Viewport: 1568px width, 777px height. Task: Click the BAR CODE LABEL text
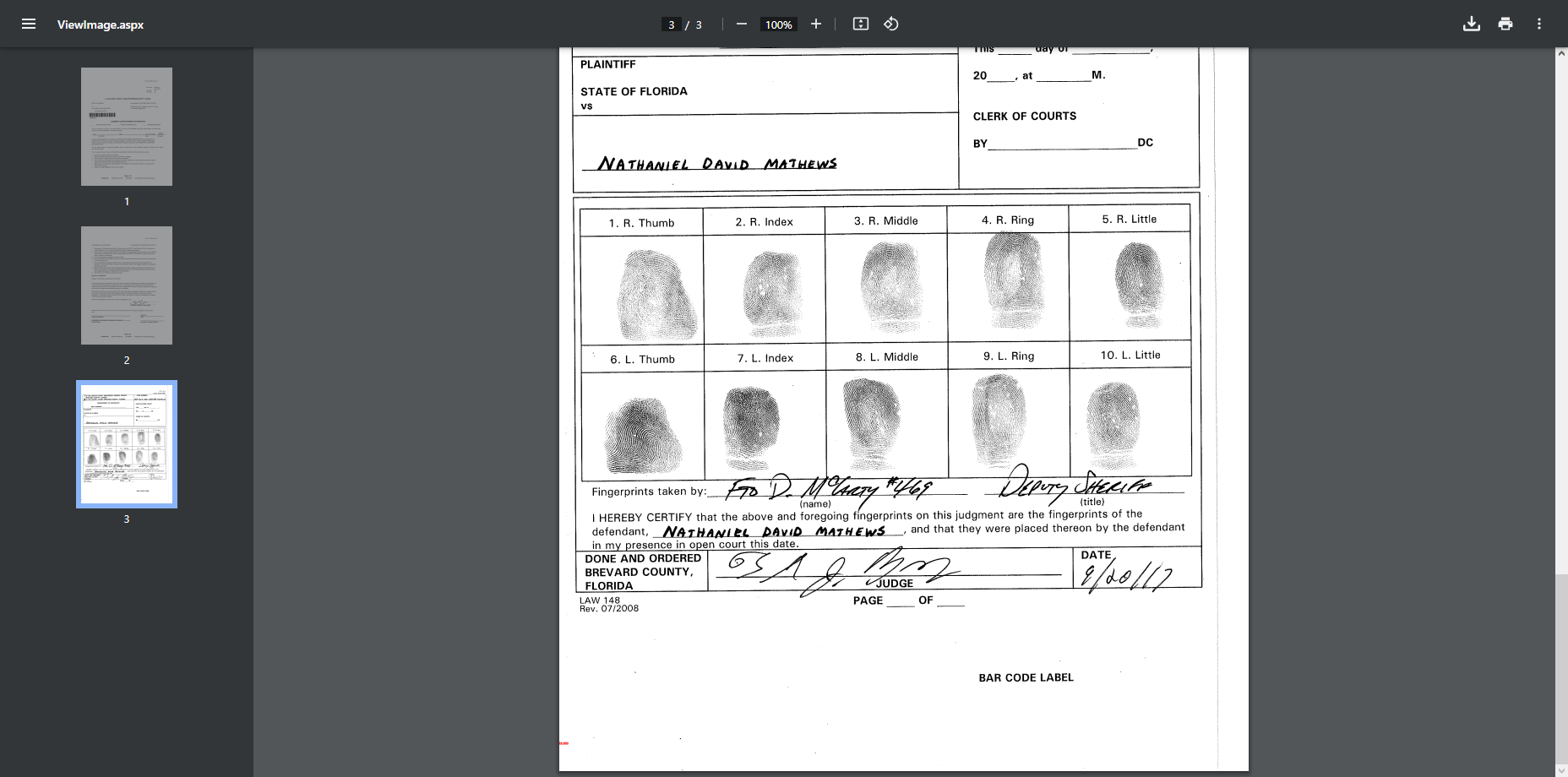click(1026, 677)
